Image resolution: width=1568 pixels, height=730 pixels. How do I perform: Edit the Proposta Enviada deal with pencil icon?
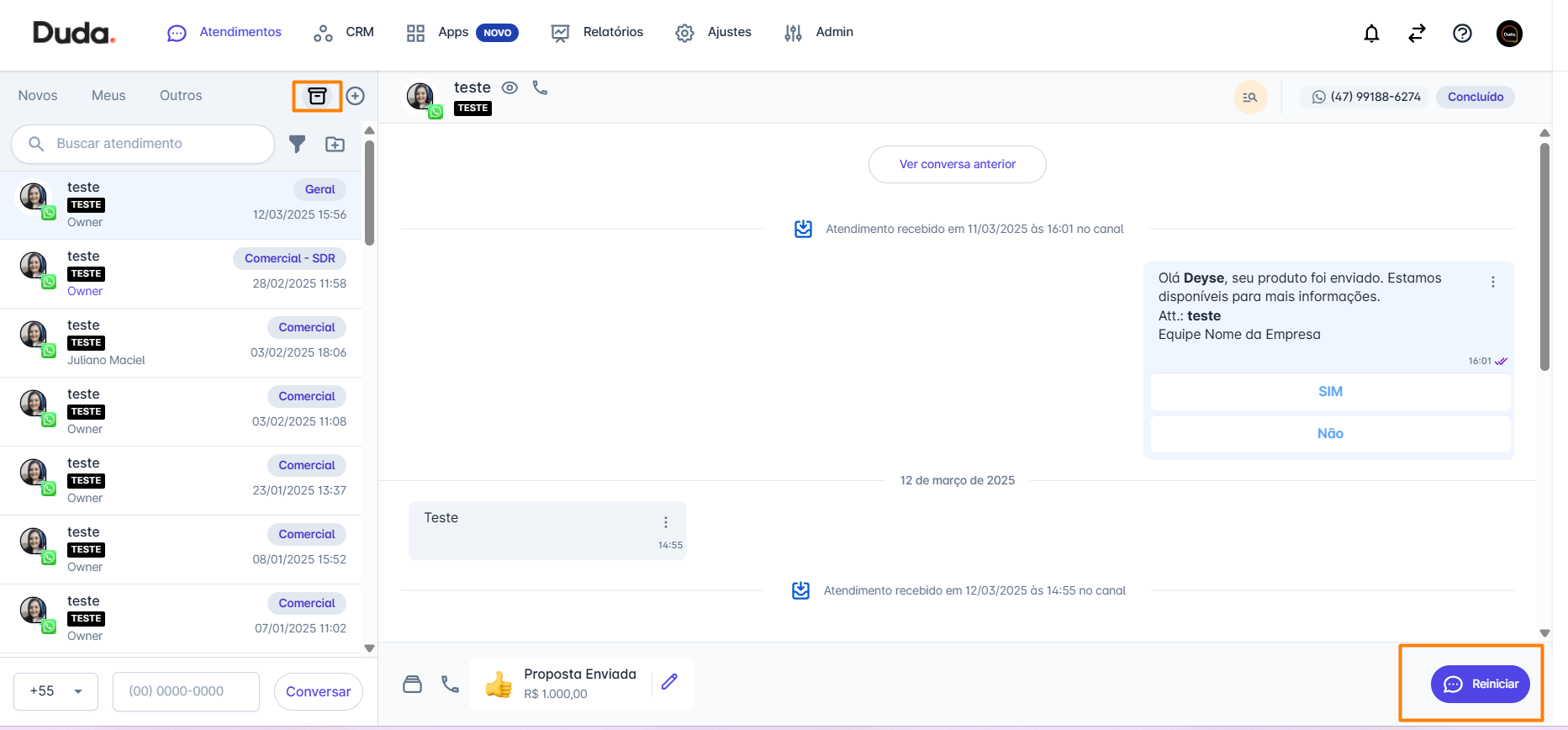click(x=669, y=682)
